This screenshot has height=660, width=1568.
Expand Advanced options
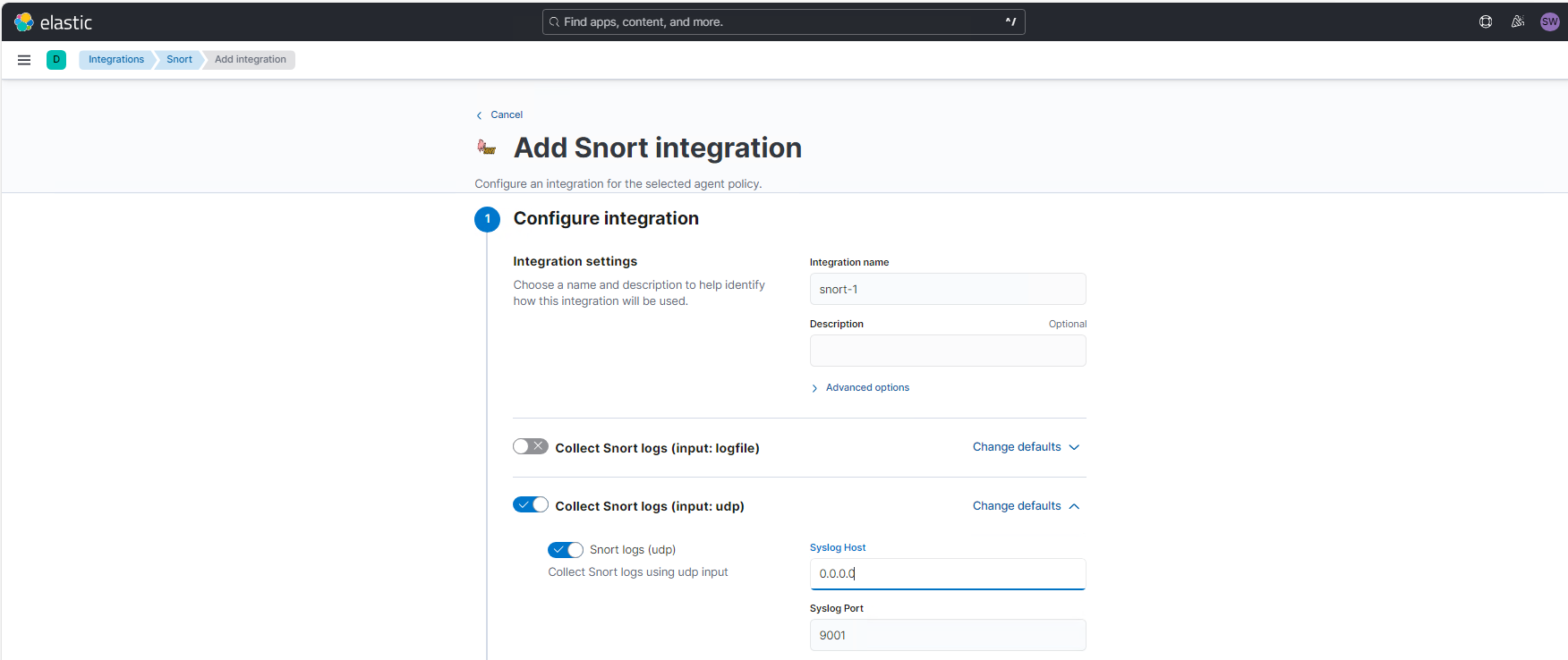coord(860,388)
